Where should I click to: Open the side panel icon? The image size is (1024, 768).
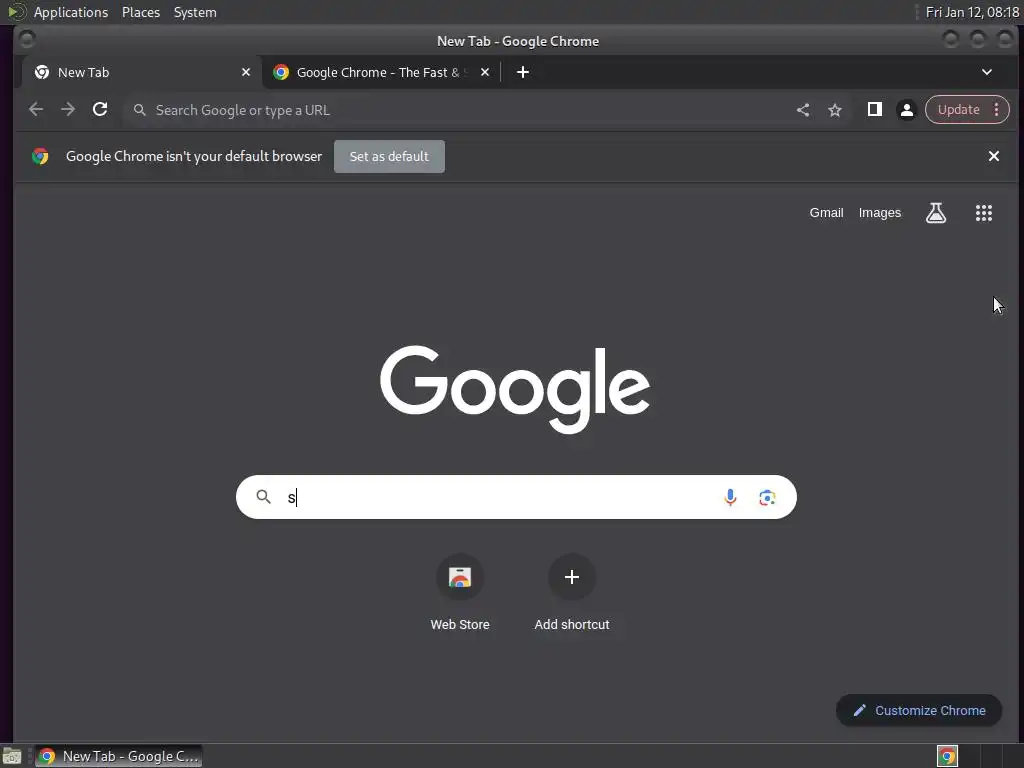coord(874,110)
